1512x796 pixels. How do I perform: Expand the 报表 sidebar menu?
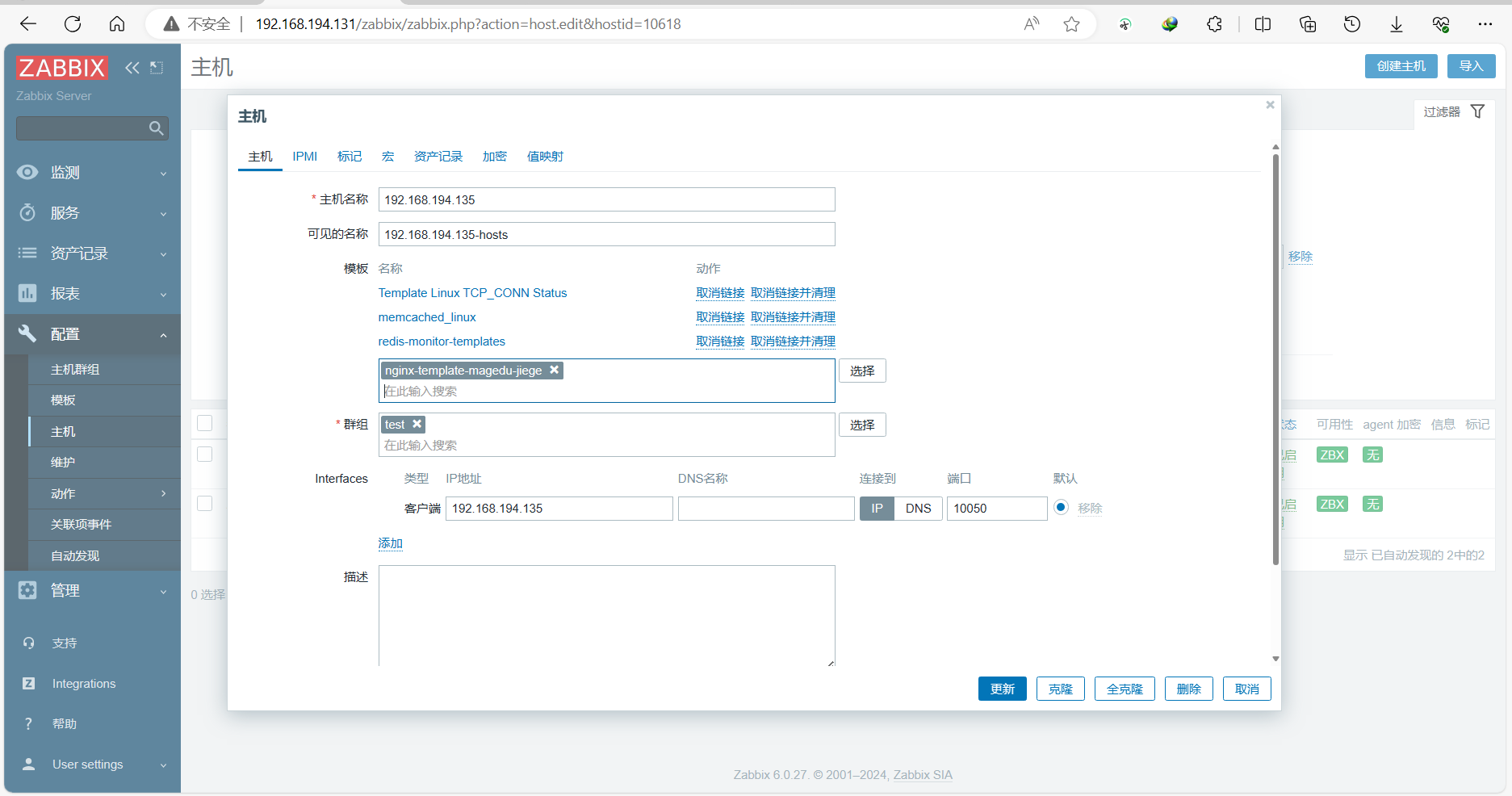pos(92,294)
